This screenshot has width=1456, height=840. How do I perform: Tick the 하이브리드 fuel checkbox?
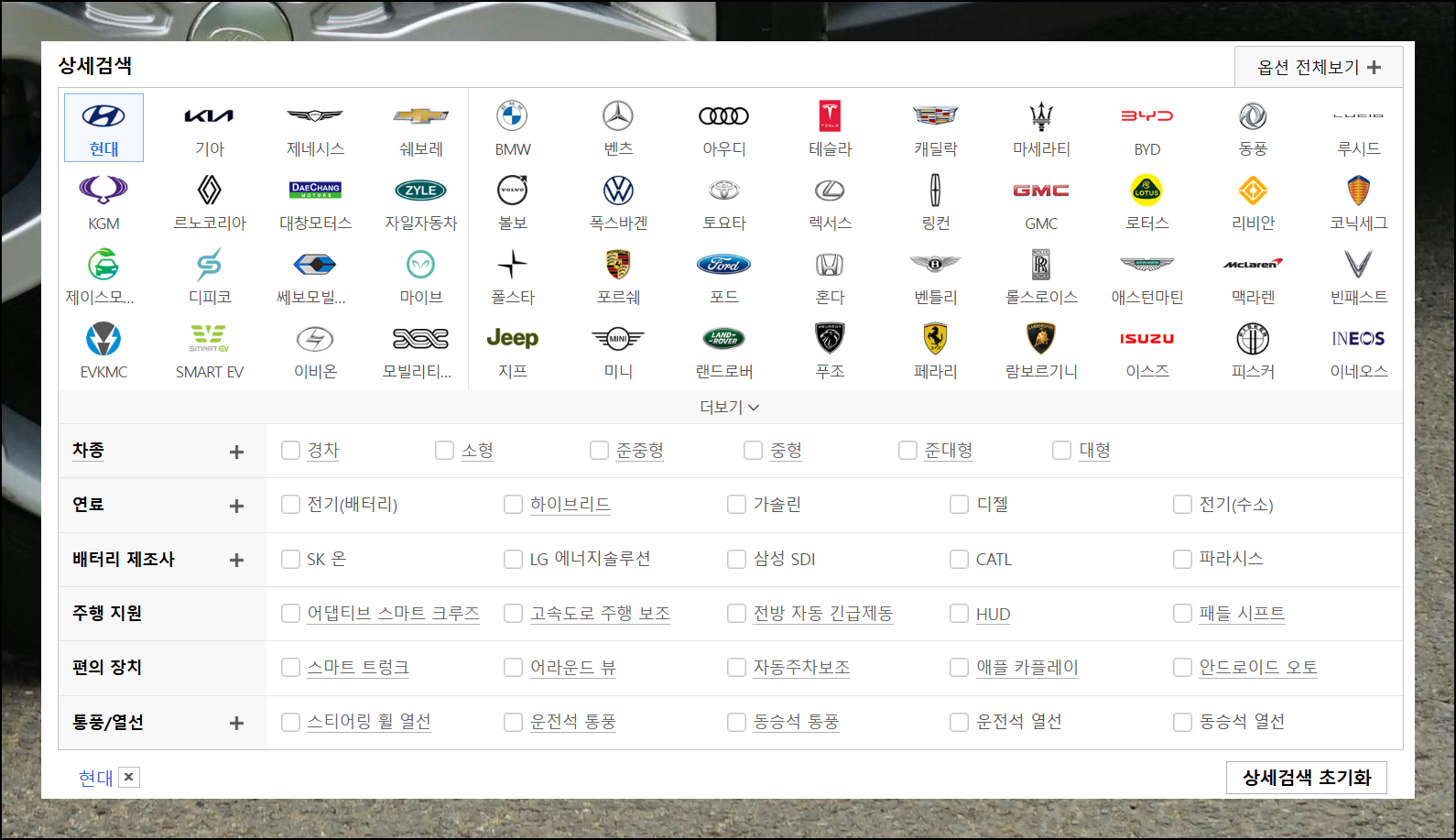(x=514, y=505)
